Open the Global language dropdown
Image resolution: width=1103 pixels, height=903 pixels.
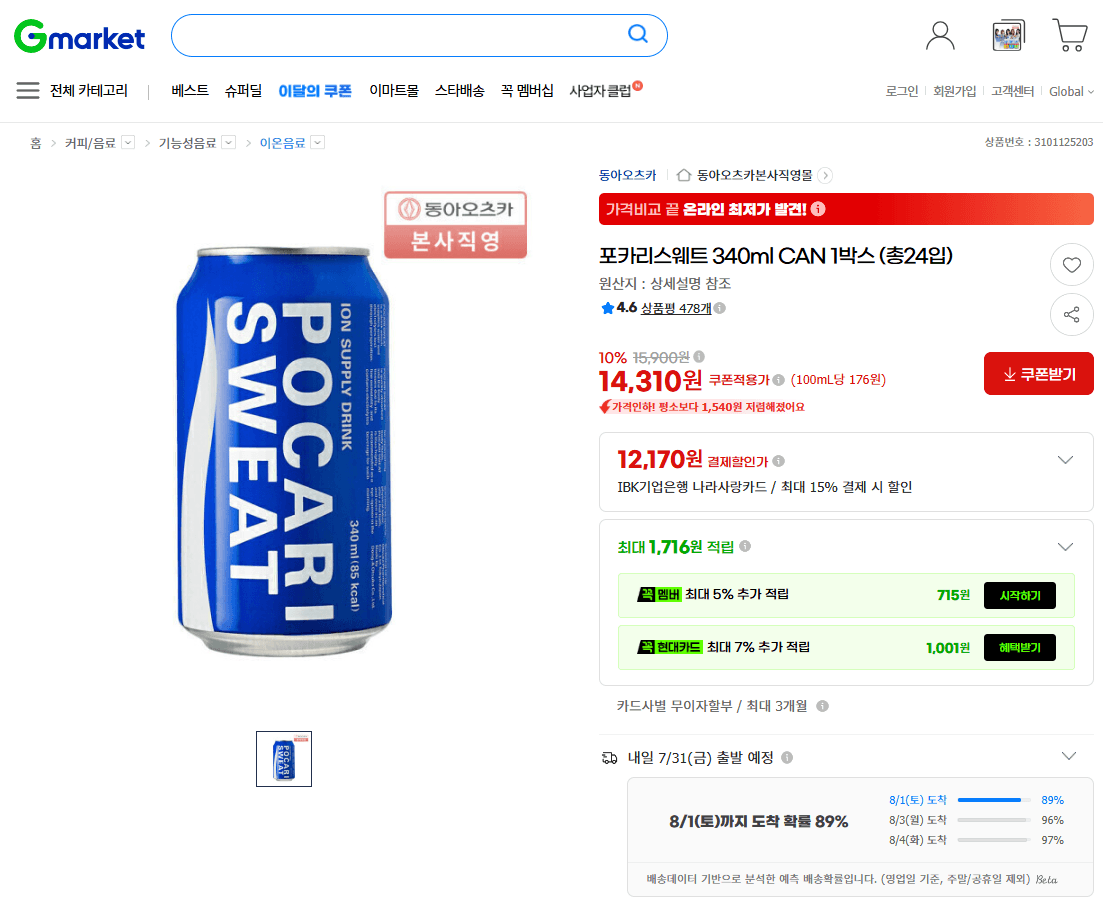(1071, 91)
